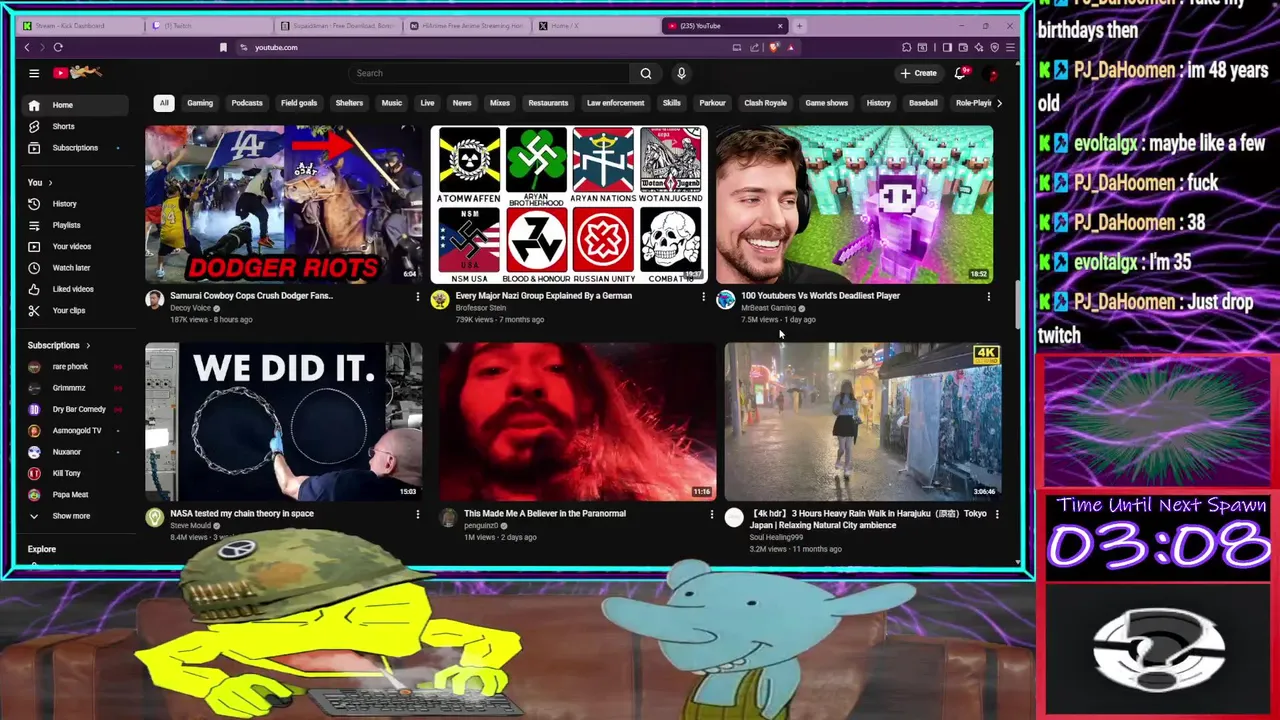The height and width of the screenshot is (720, 1280).
Task: Open Liked videos in sidebar
Action: [x=74, y=289]
